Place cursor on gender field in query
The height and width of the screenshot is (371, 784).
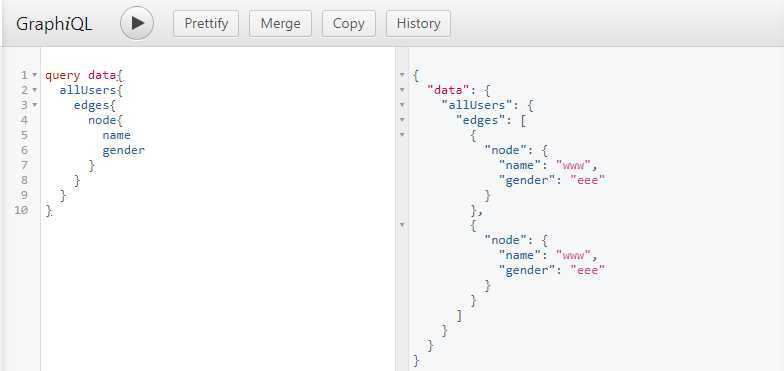coord(124,150)
